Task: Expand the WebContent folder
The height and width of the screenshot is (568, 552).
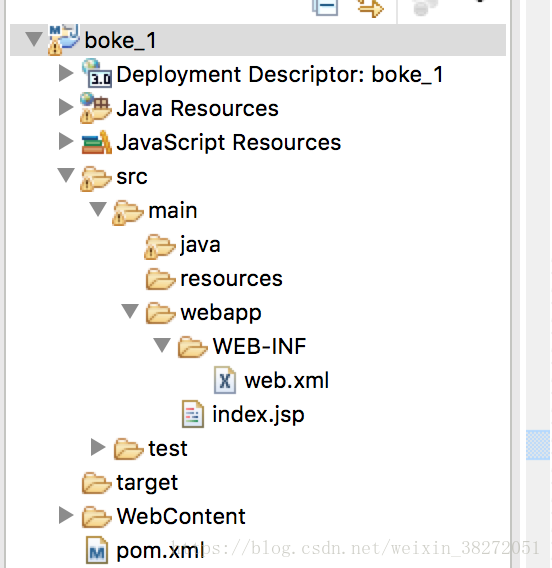Action: (66, 515)
